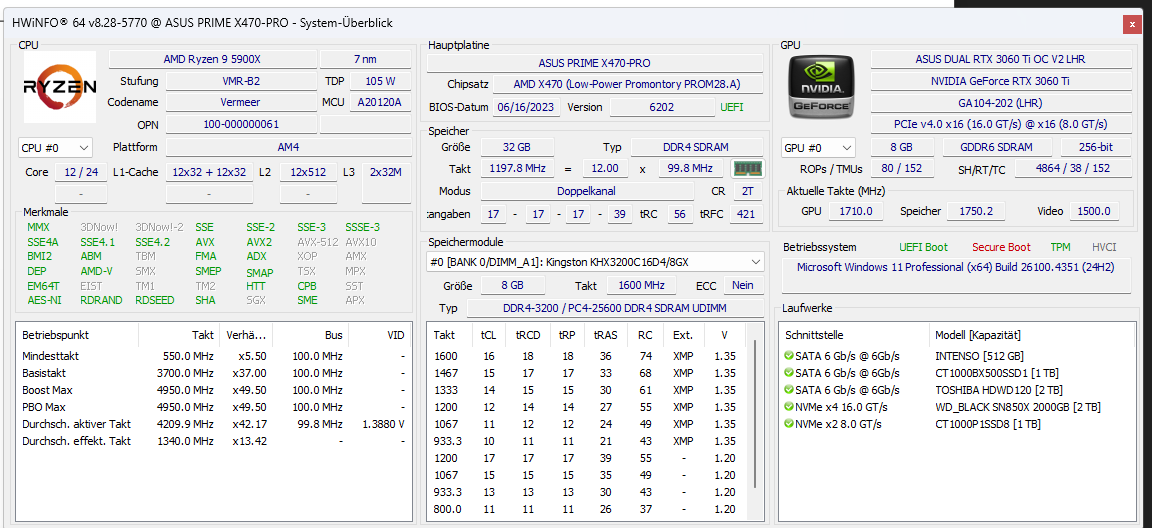Click the 105 W TDP field

381,81
